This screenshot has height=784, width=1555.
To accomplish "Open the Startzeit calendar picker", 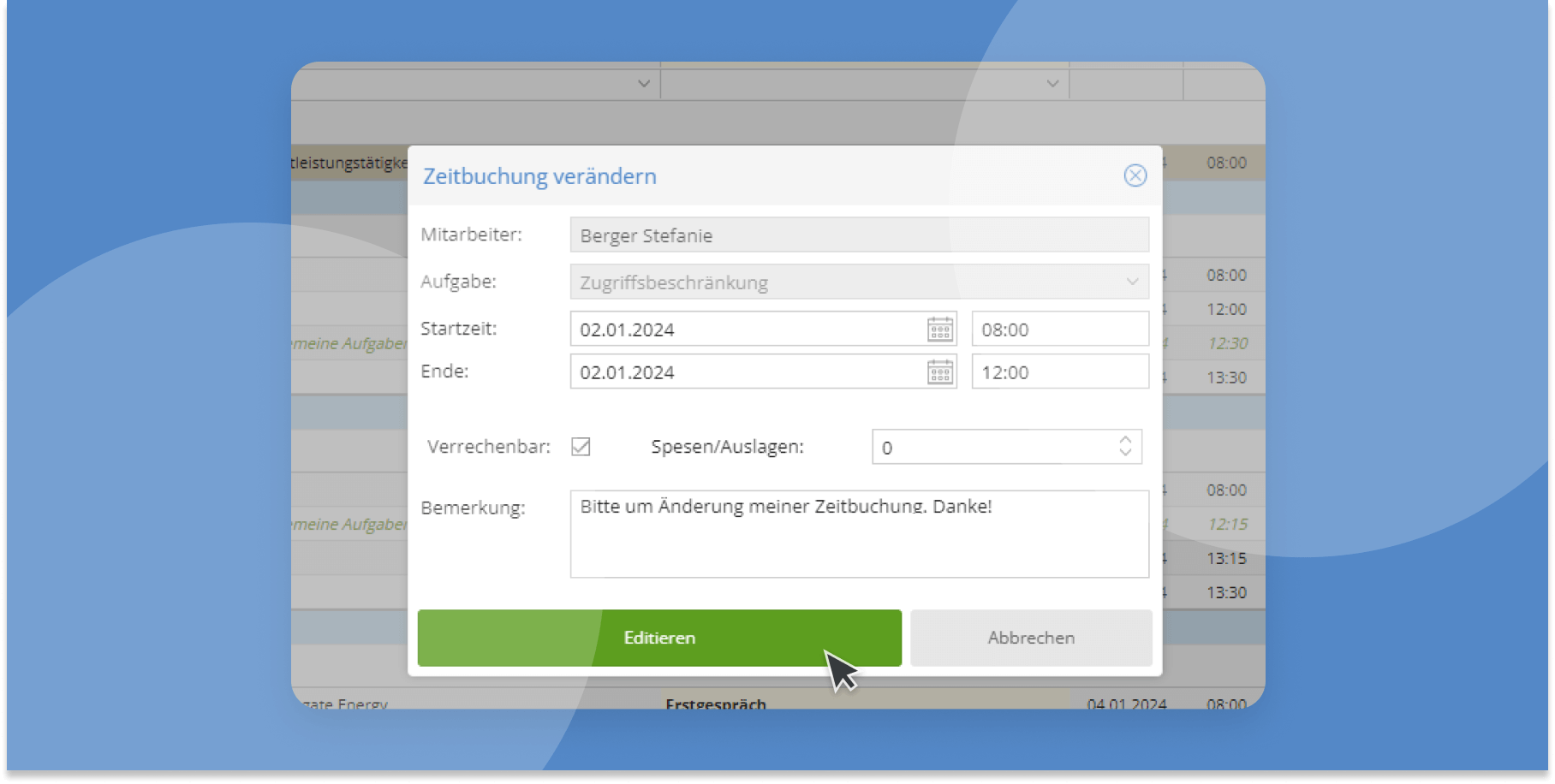I will coord(939,330).
